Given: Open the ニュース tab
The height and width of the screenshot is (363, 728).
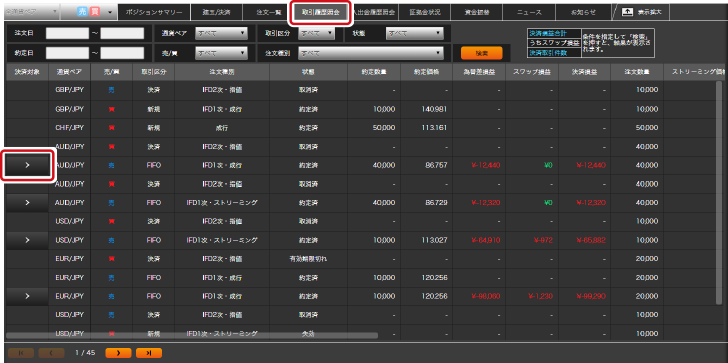Looking at the screenshot, I should pyautogui.click(x=529, y=12).
